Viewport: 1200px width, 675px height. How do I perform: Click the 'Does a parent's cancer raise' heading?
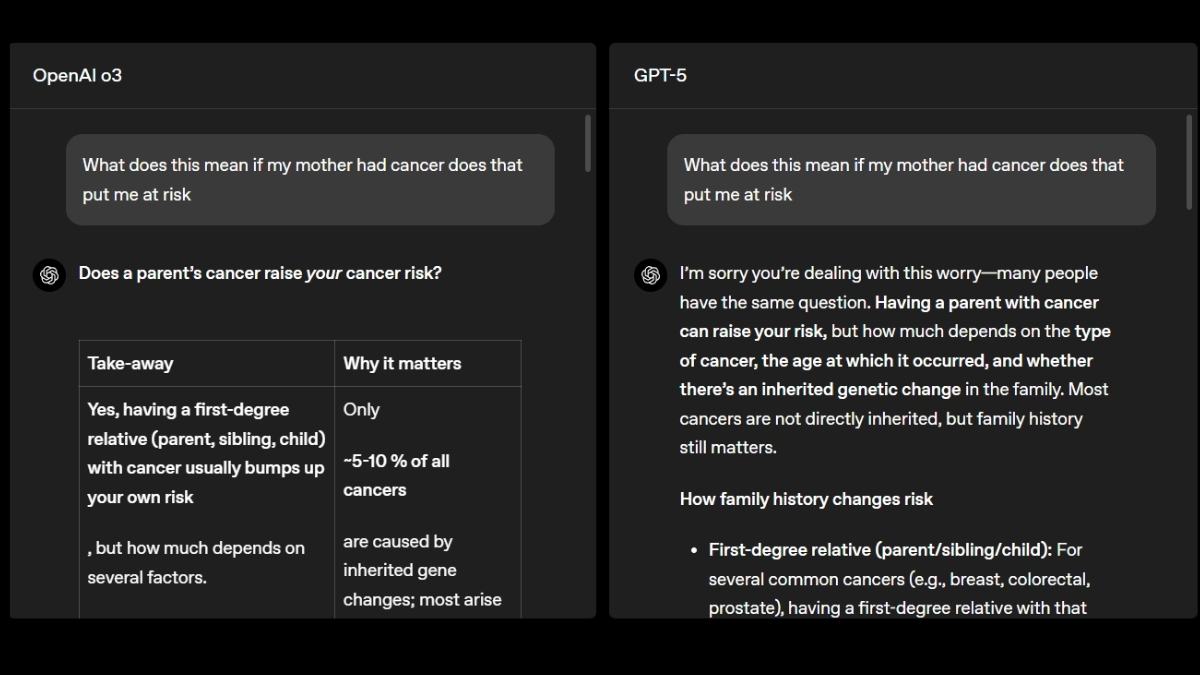[260, 273]
